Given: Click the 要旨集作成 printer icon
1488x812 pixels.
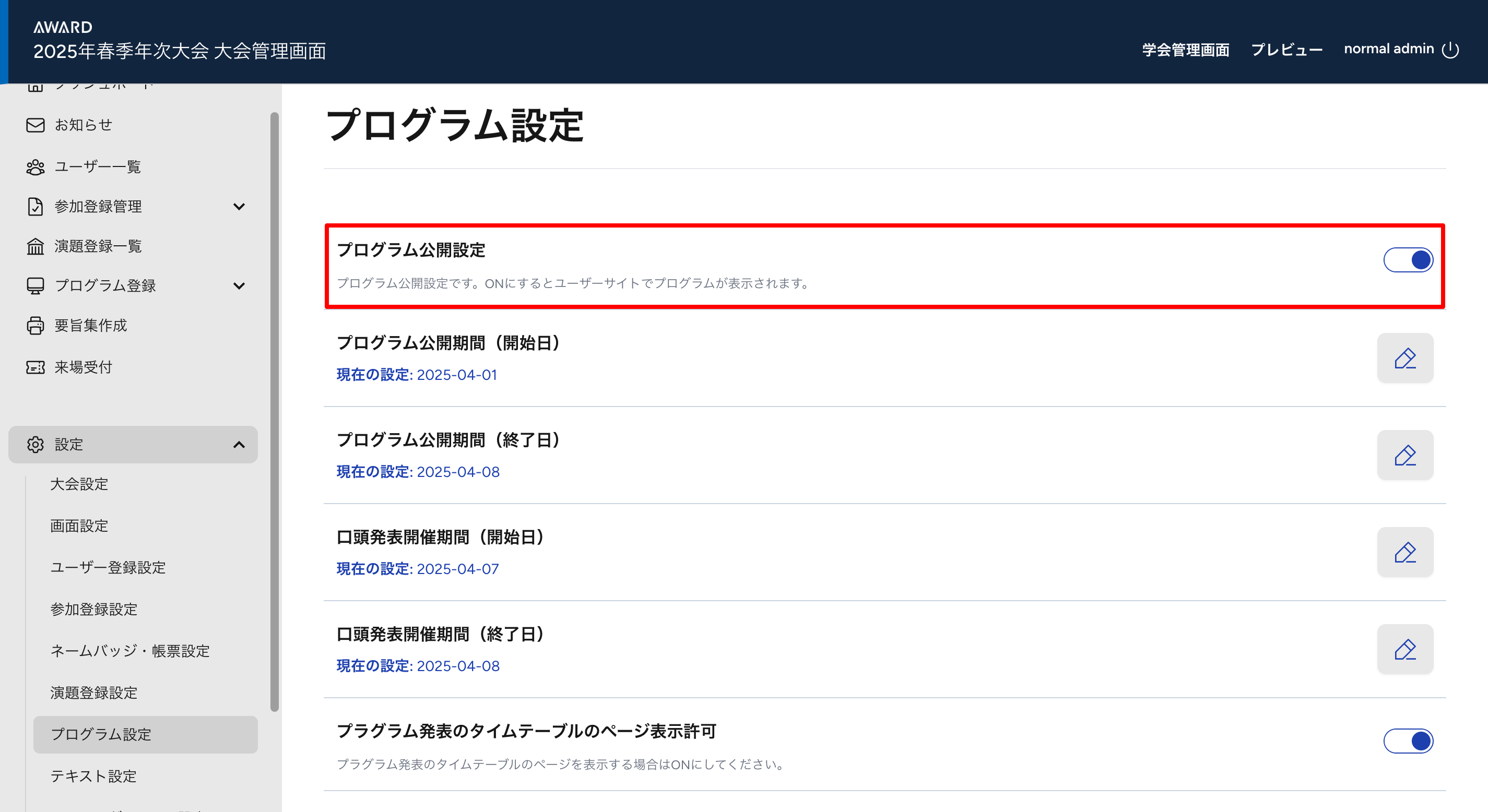Looking at the screenshot, I should (35, 326).
